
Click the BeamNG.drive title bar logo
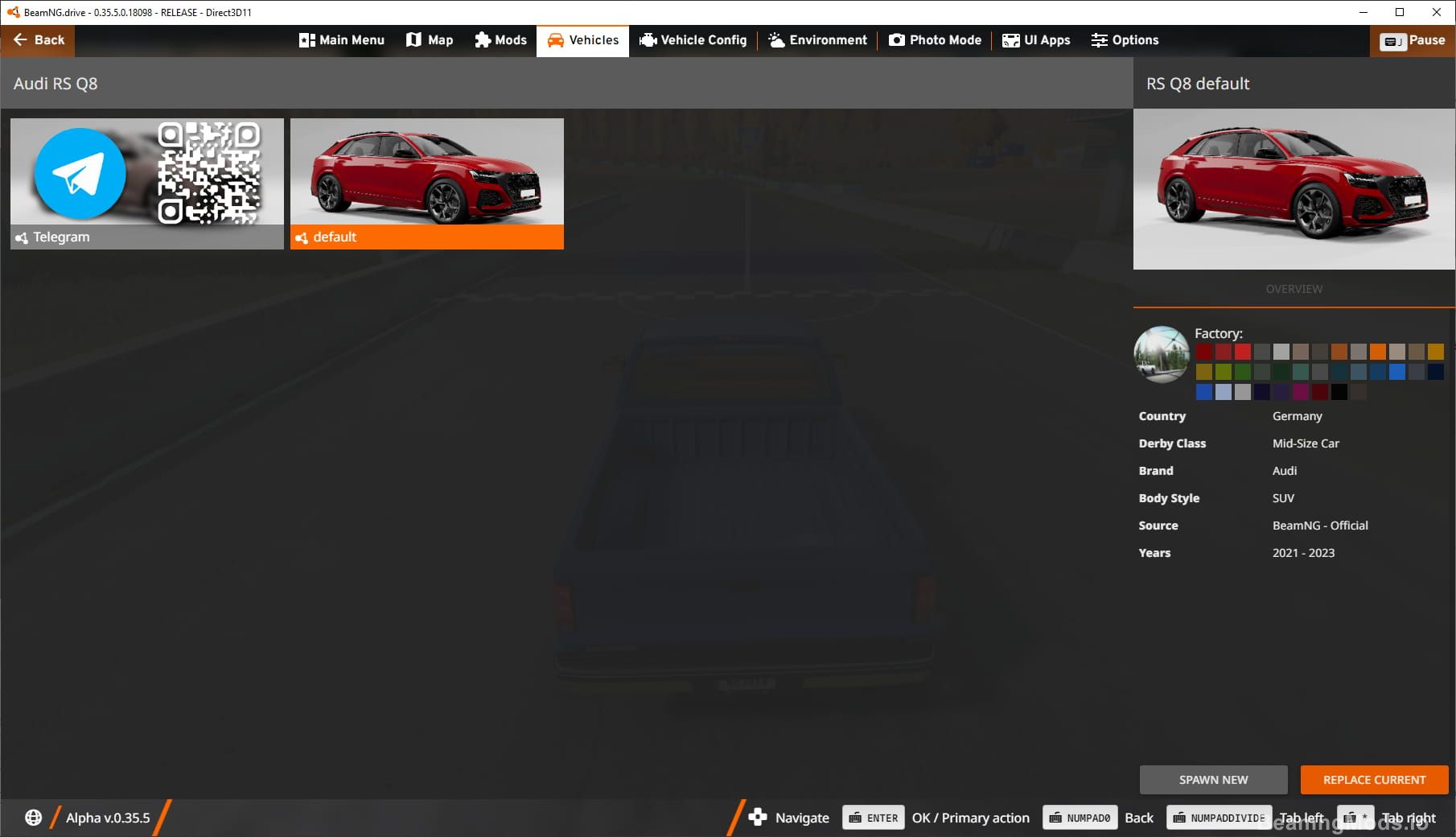pos(13,12)
